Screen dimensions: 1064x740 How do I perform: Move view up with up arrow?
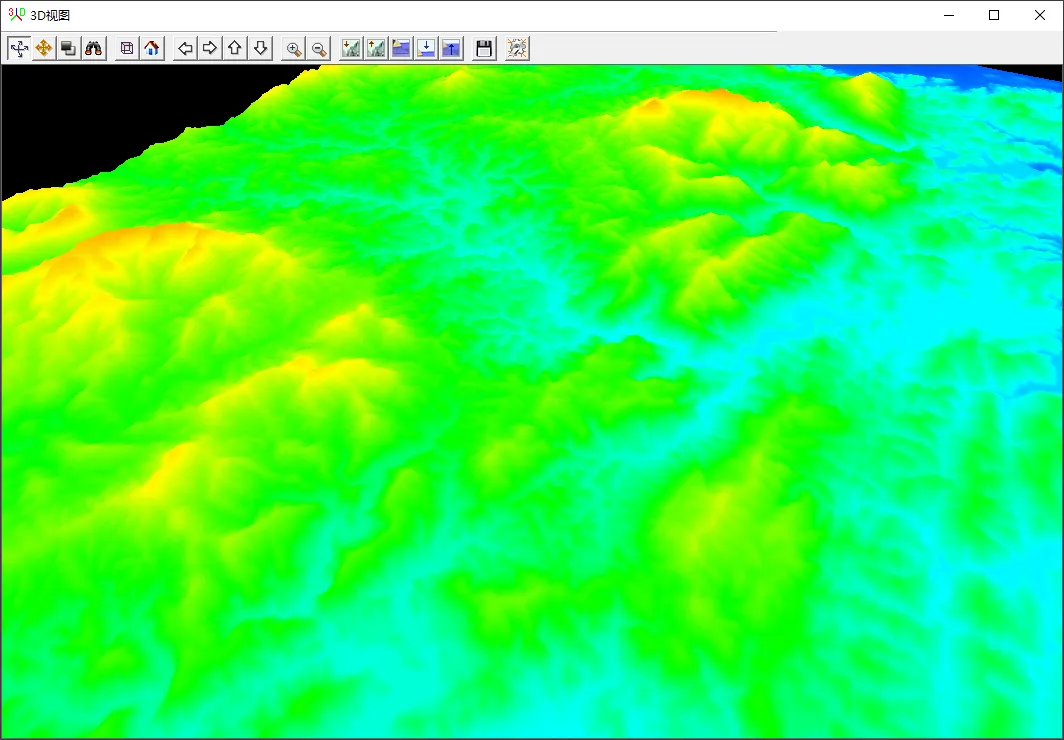pyautogui.click(x=235, y=48)
